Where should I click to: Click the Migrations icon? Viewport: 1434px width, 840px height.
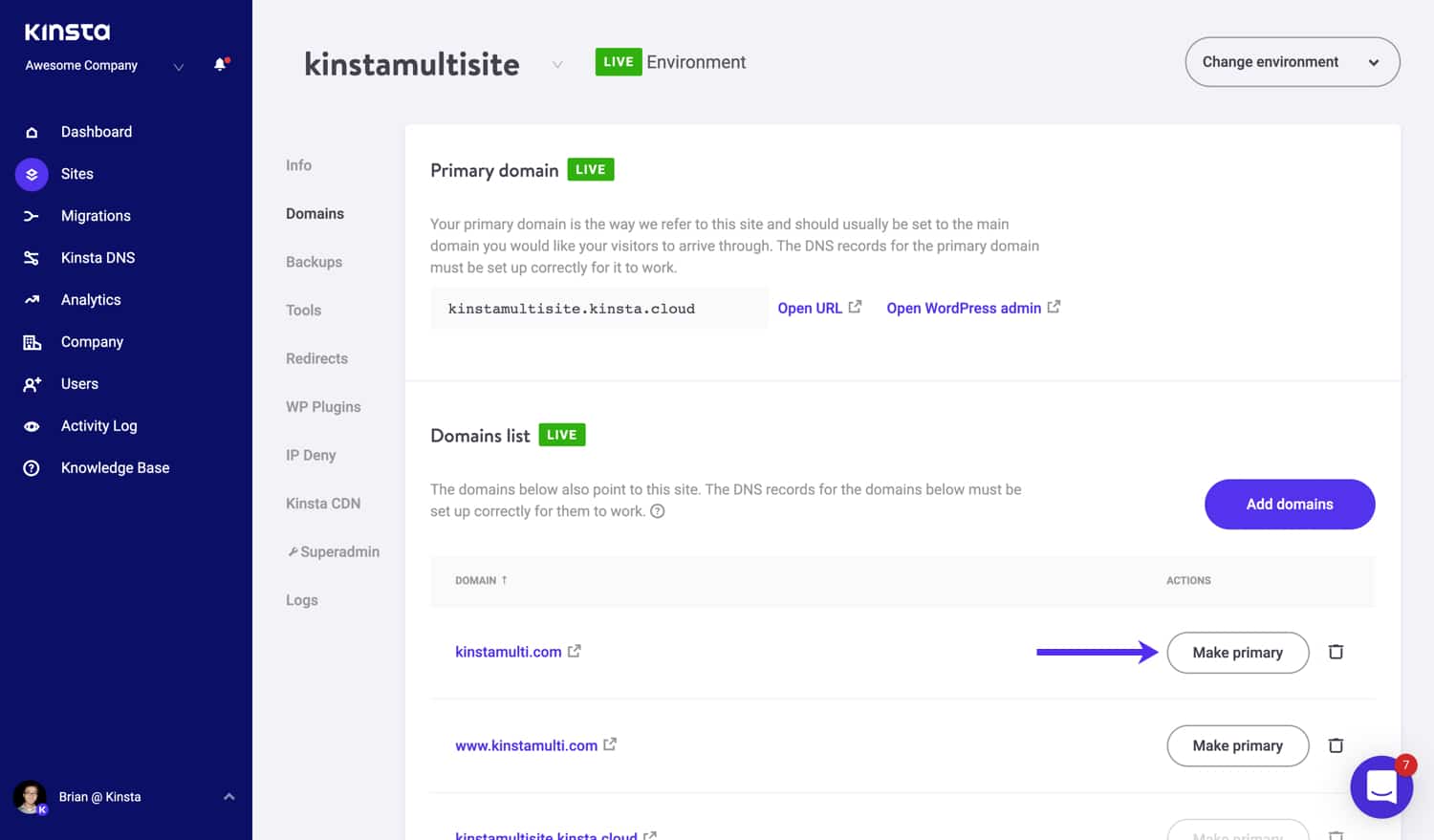[32, 216]
